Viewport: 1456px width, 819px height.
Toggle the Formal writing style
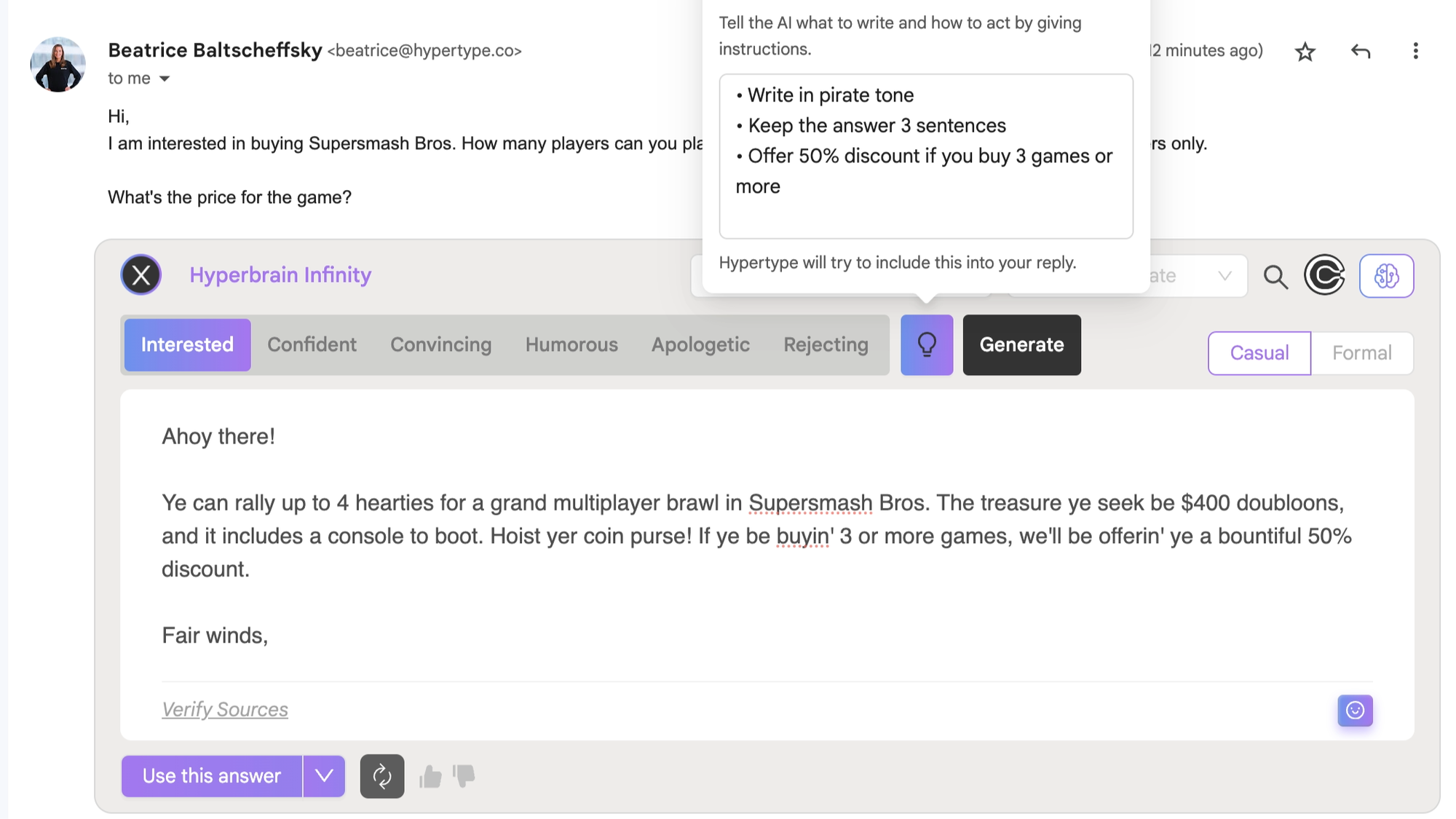pyautogui.click(x=1362, y=353)
